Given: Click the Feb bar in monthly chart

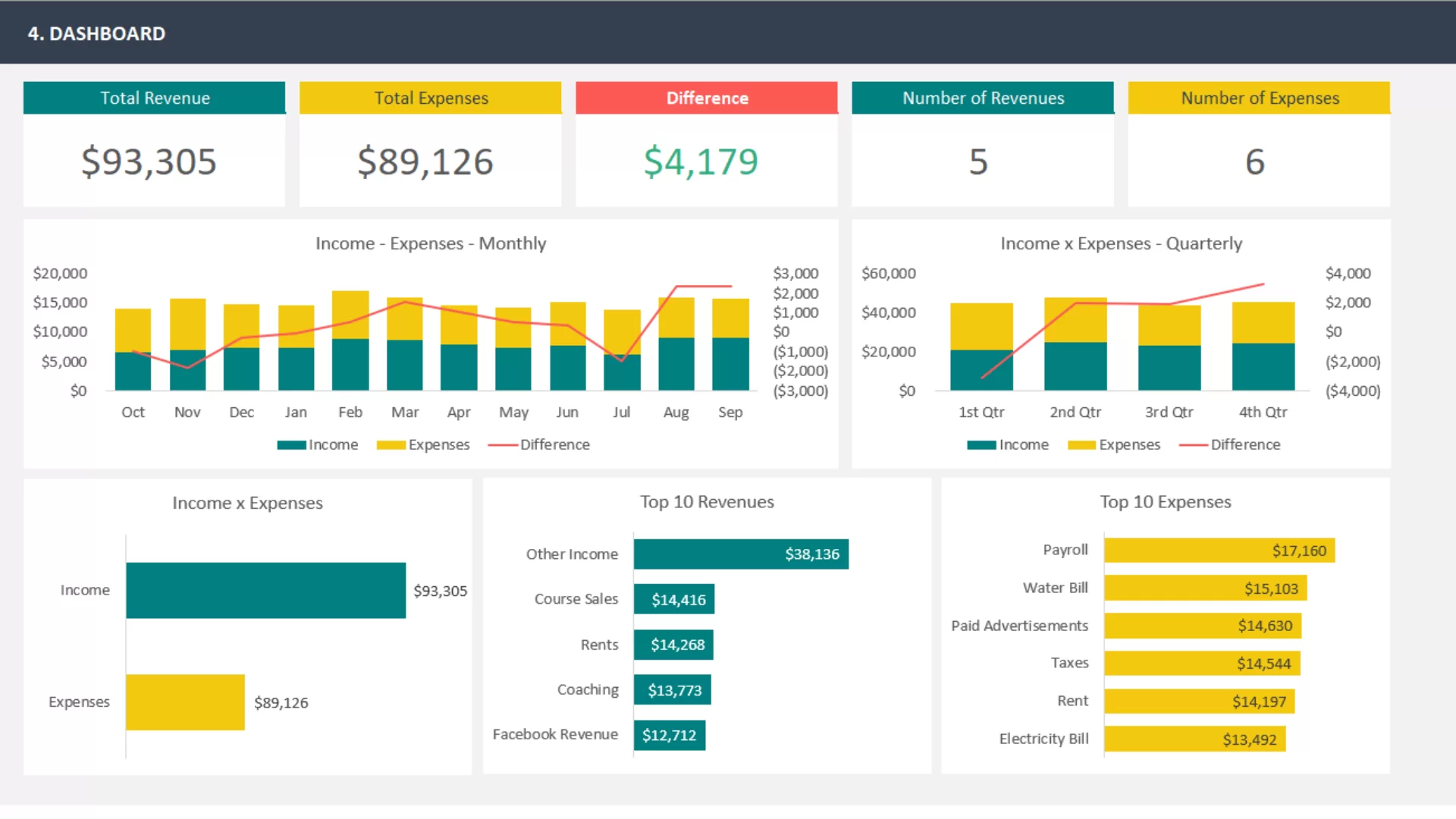Looking at the screenshot, I should pos(350,340).
